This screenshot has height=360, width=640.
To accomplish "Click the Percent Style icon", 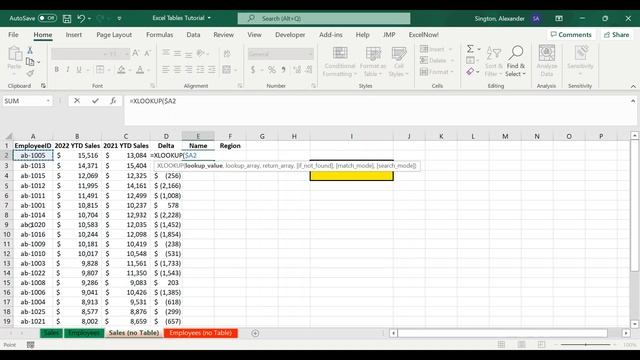I will (x=271, y=70).
